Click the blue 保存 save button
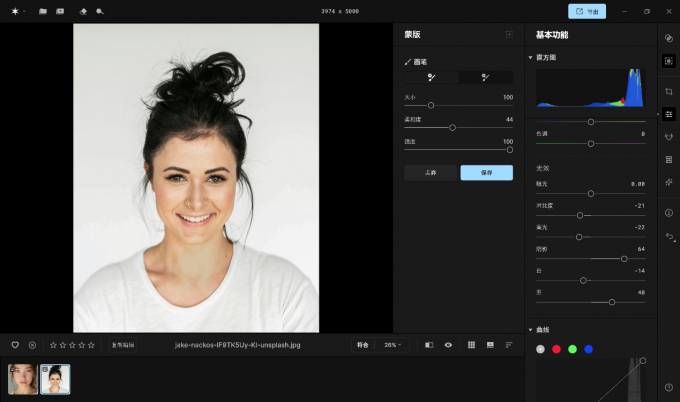 486,173
